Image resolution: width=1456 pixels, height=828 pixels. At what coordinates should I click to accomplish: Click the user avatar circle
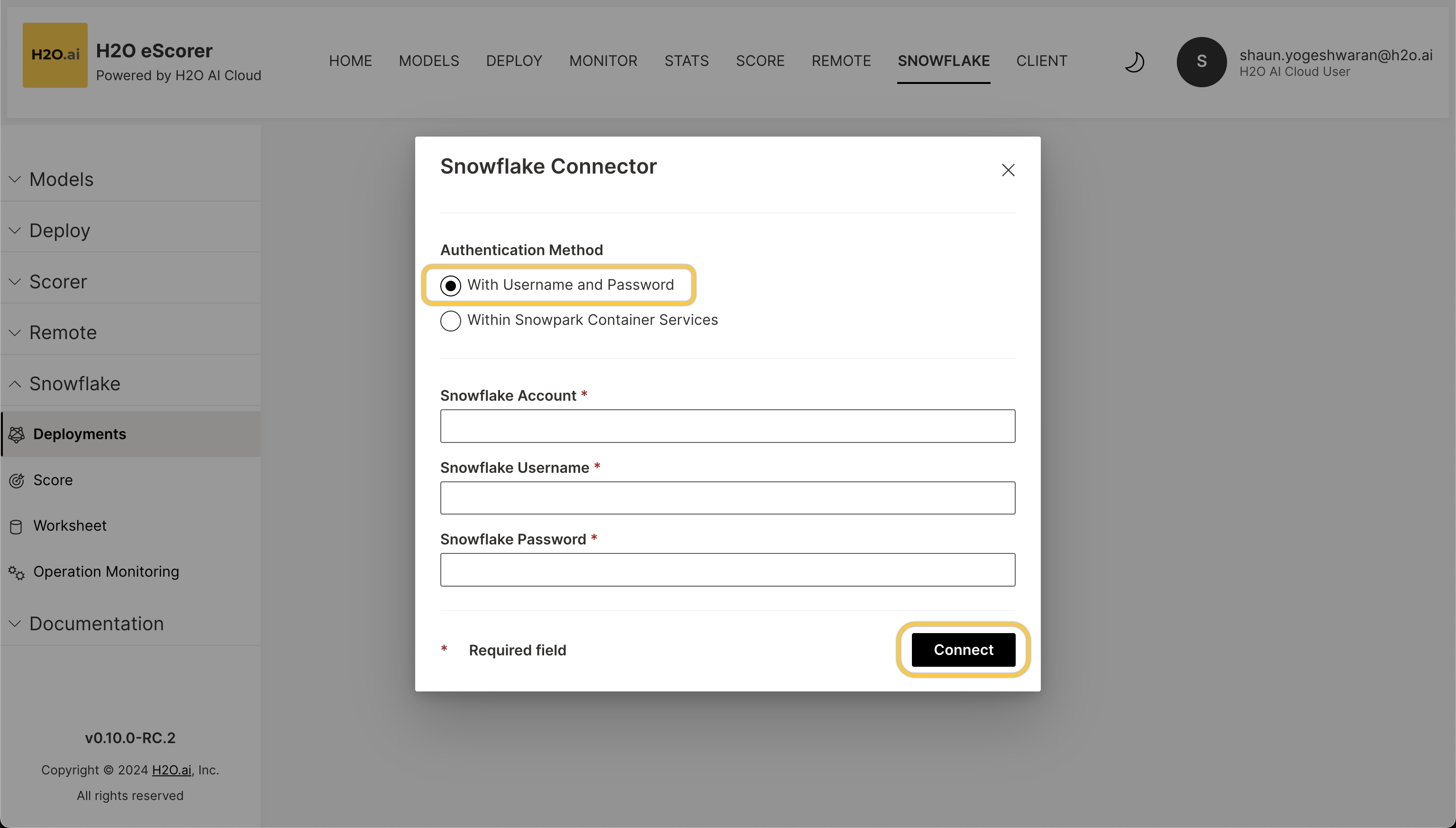[x=1201, y=62]
